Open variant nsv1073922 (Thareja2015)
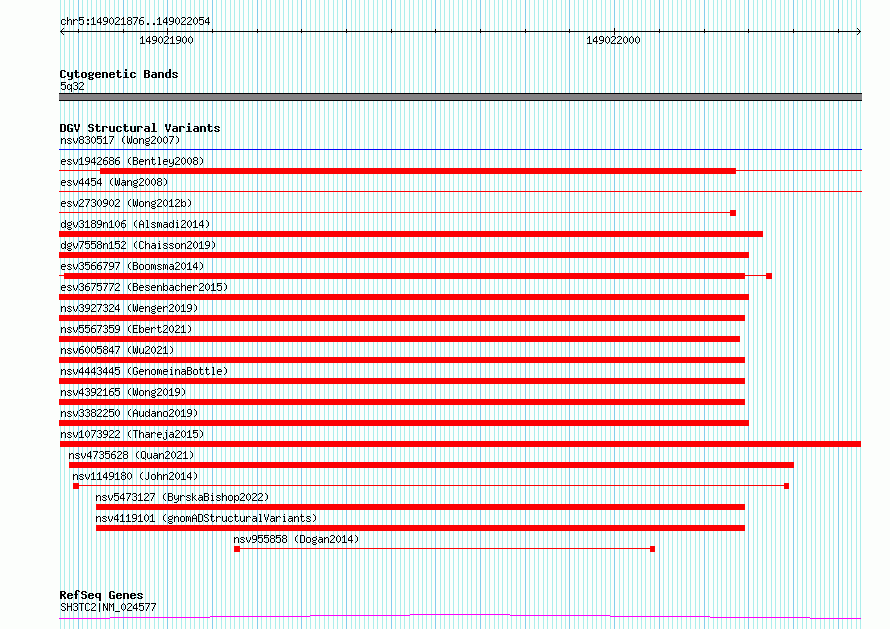Image resolution: width=890 pixels, height=629 pixels. [132, 434]
